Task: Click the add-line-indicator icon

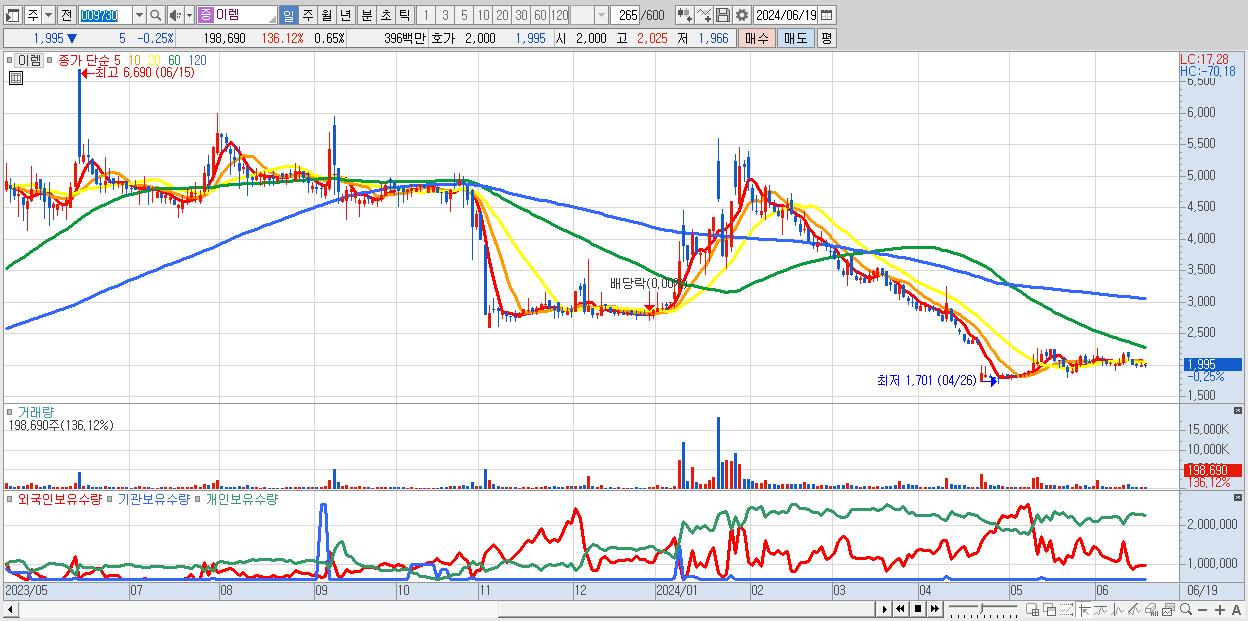Action: [x=703, y=15]
